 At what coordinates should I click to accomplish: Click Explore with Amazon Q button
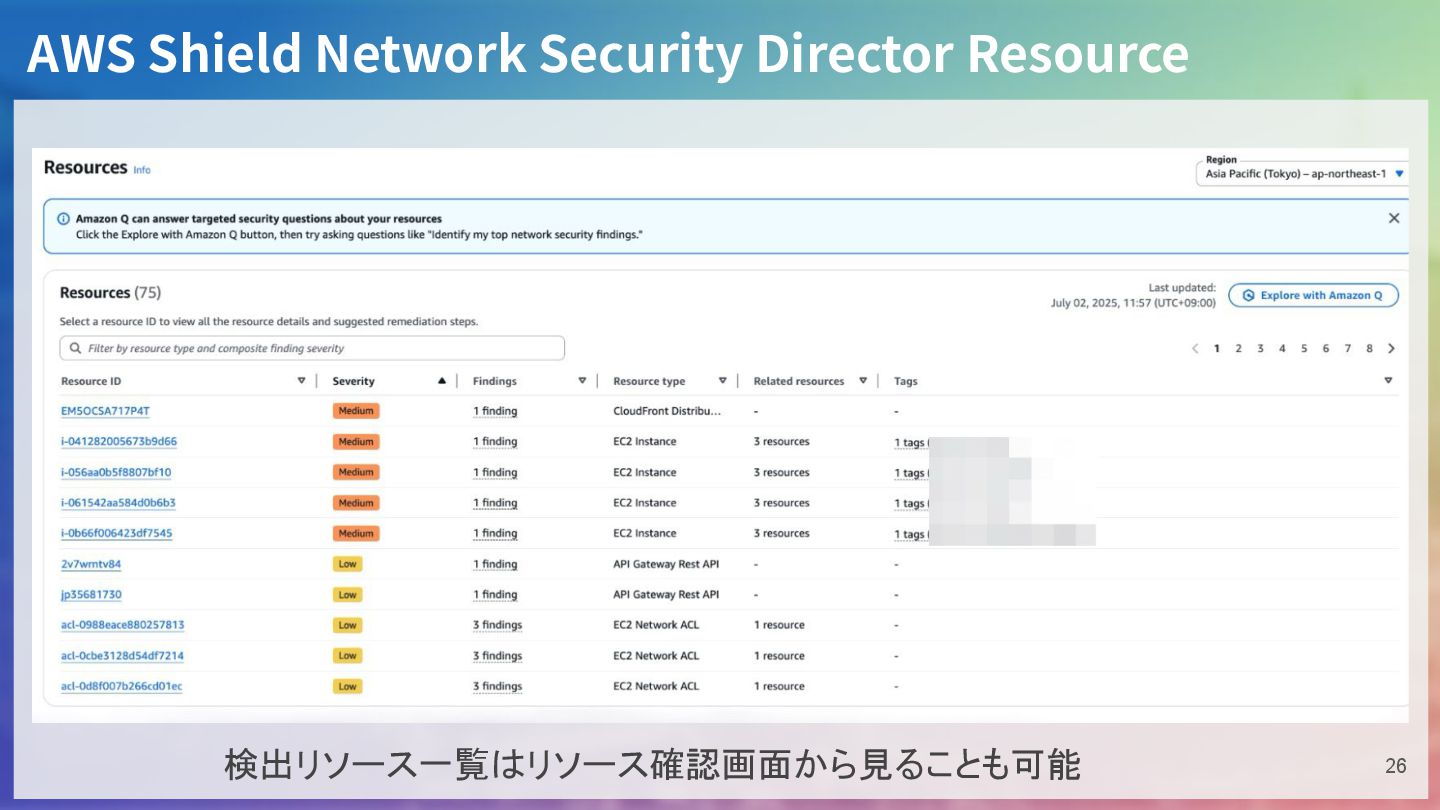pyautogui.click(x=1313, y=296)
